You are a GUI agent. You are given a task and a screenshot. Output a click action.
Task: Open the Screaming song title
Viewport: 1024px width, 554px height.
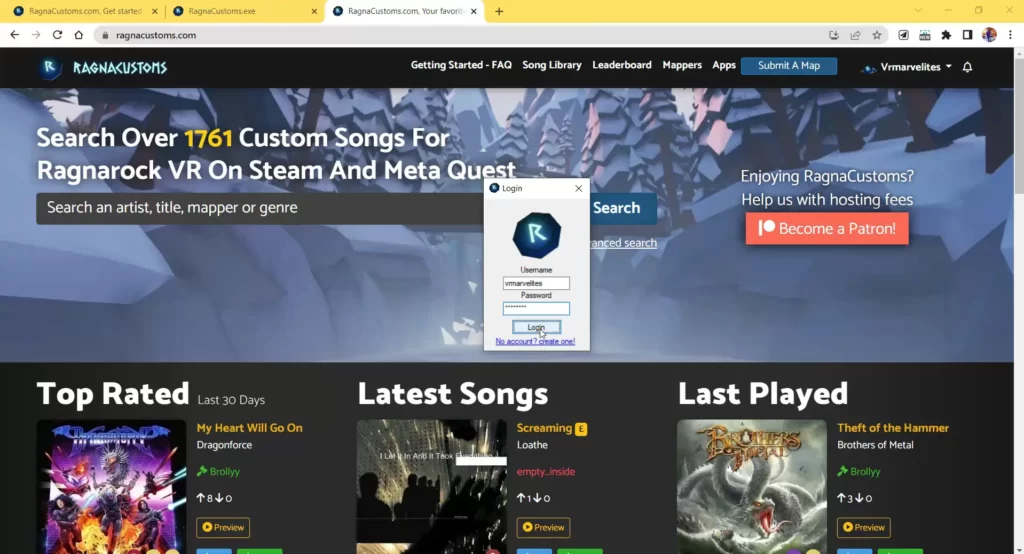click(544, 428)
